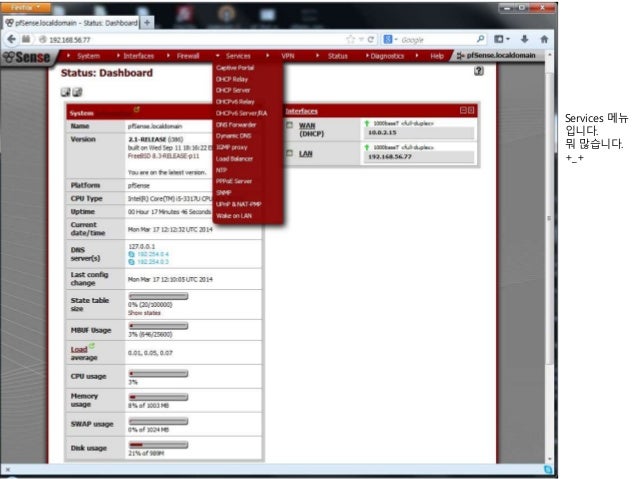The width and height of the screenshot is (638, 479).
Task: Open DNS Forwarder from Services menu
Action: (236, 125)
